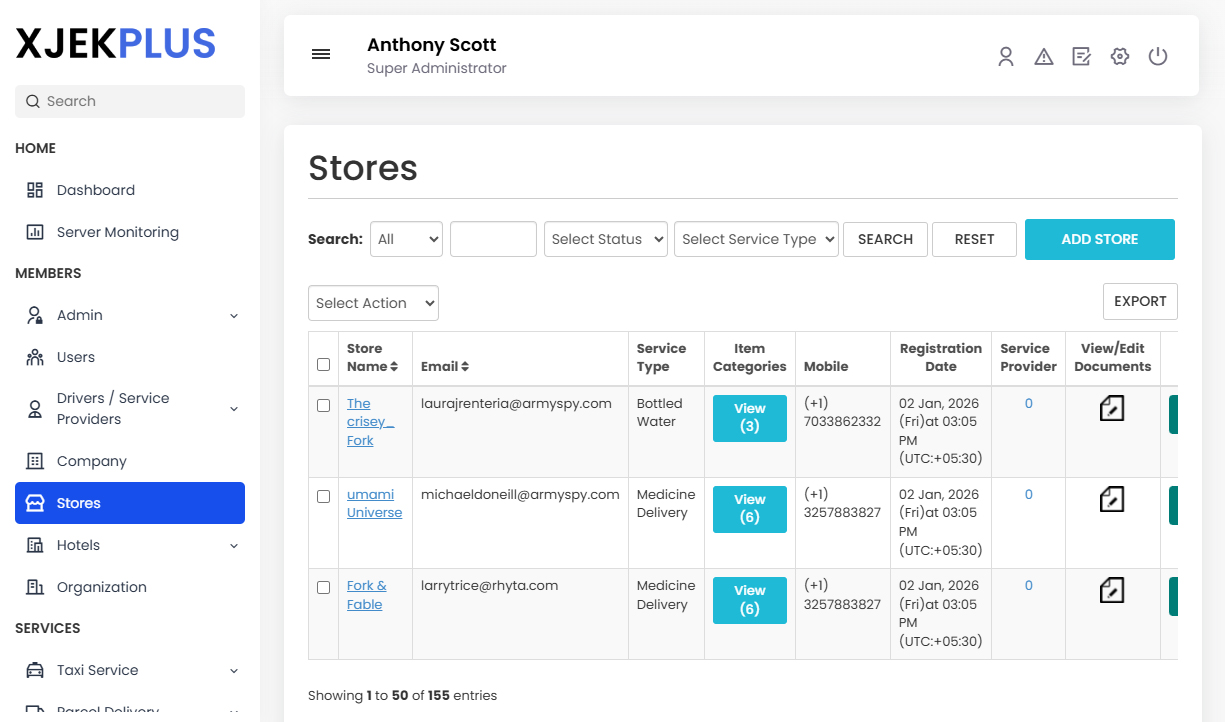The image size is (1225, 722).
Task: Open View/Edit Documents for The crisey Fork
Action: tap(1111, 408)
